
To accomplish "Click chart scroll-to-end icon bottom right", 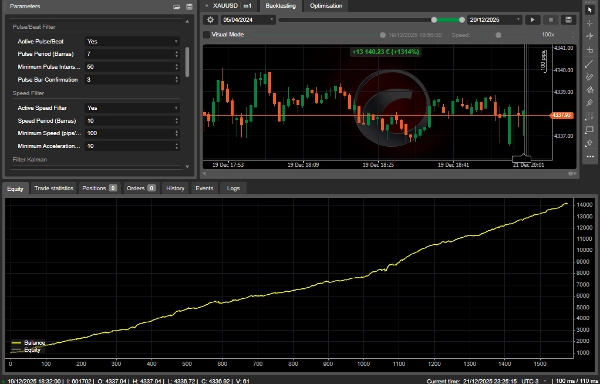I will tap(572, 174).
